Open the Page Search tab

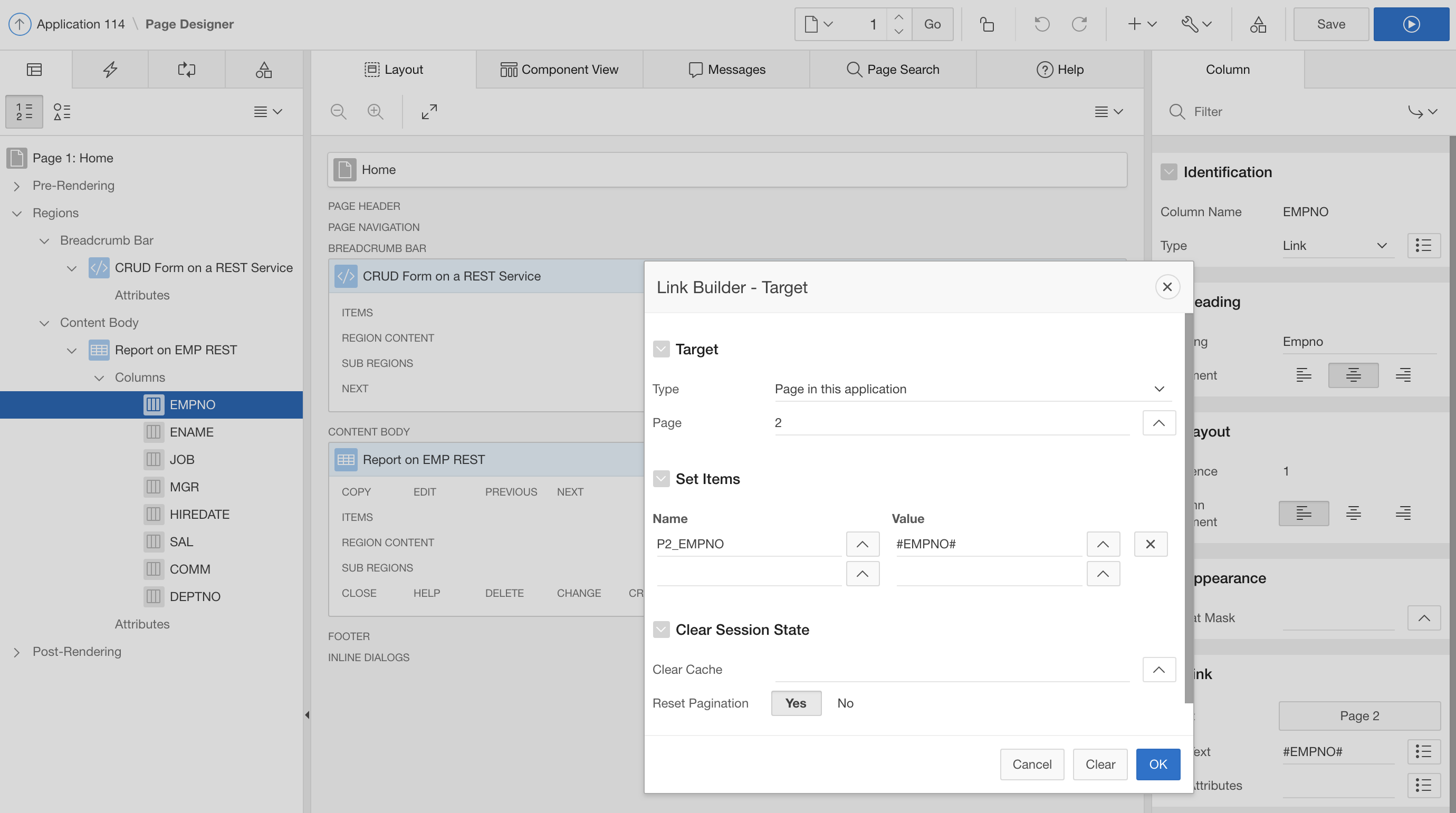click(893, 70)
